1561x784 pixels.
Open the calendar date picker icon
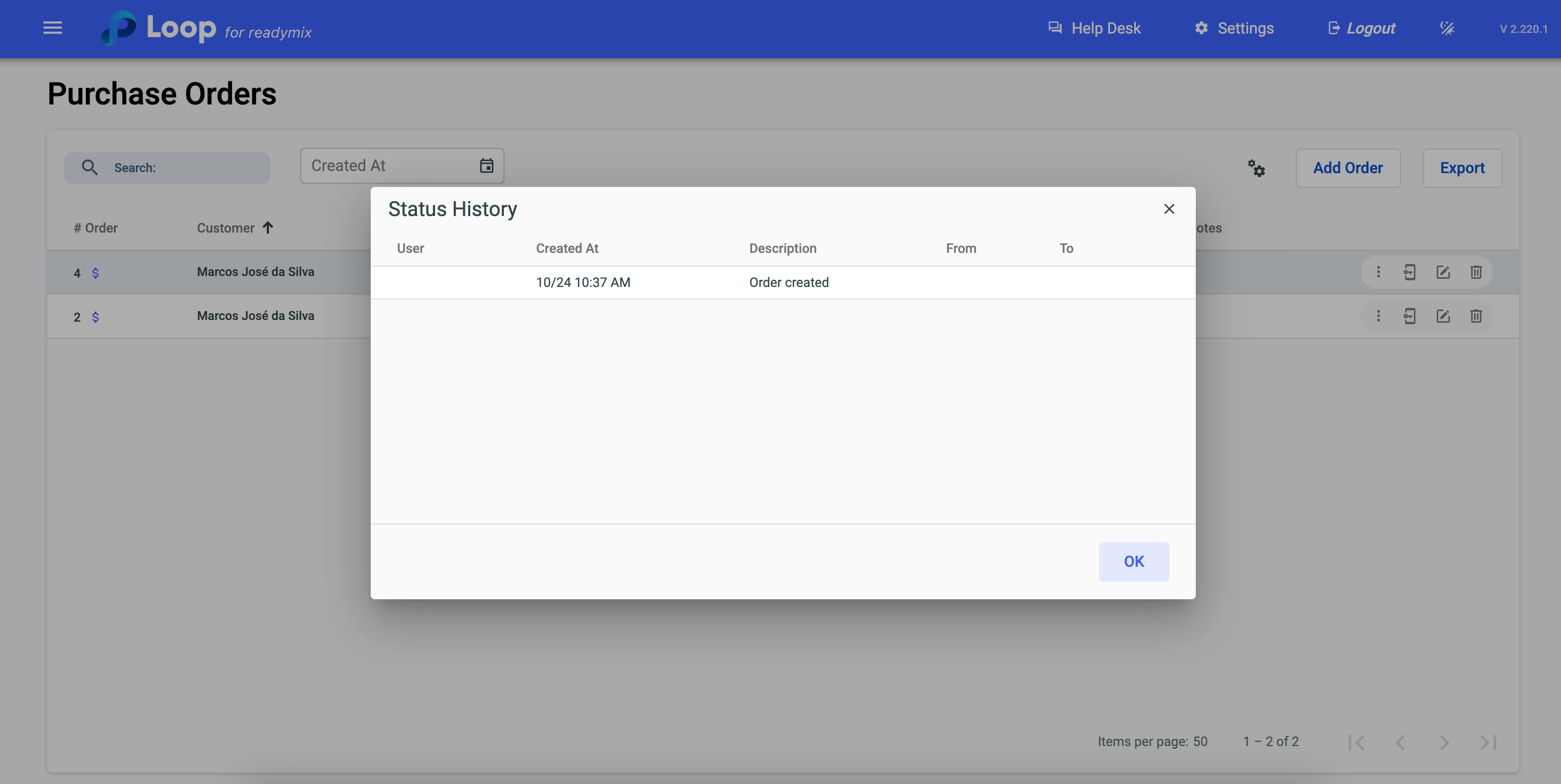point(487,166)
